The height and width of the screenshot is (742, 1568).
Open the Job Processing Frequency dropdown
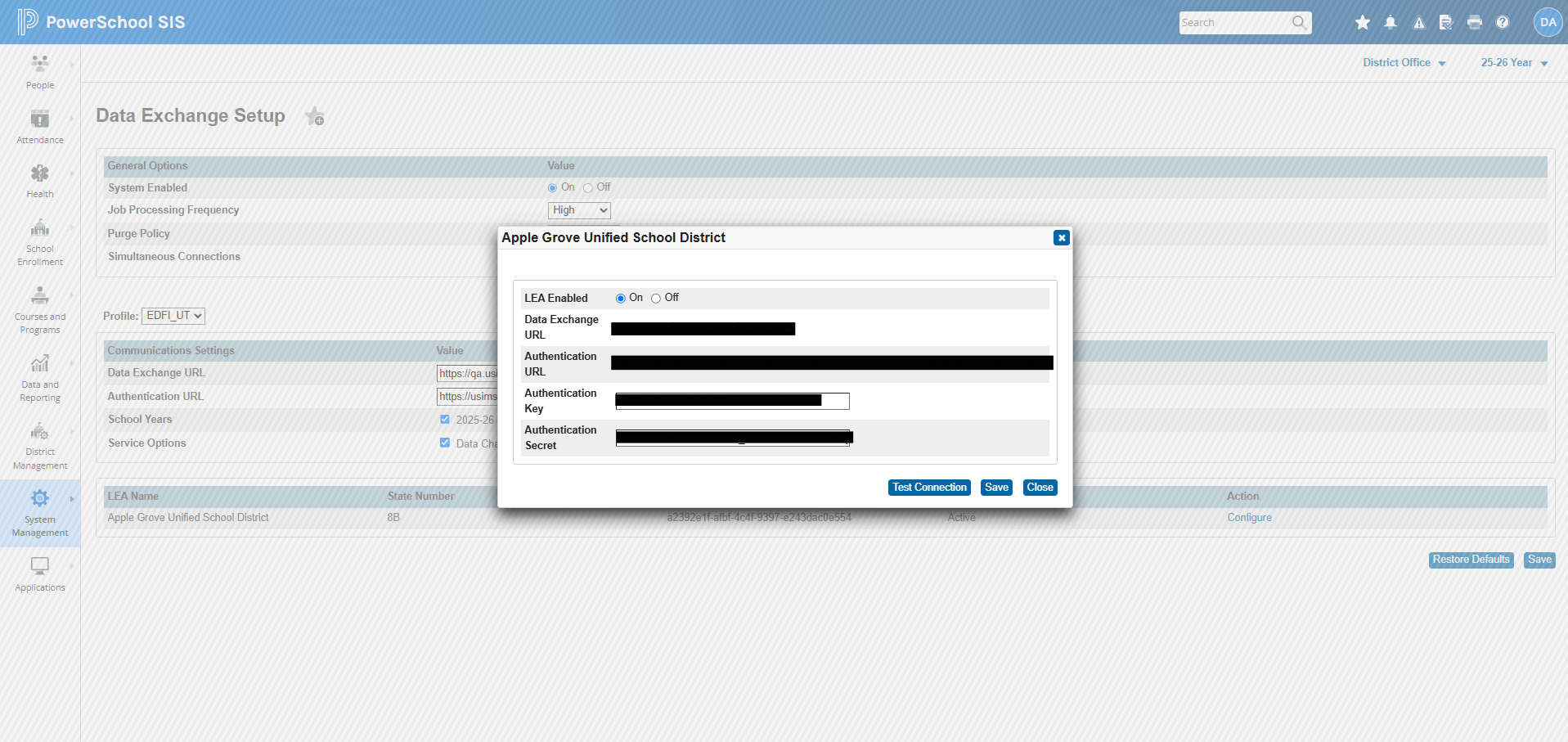pos(579,210)
